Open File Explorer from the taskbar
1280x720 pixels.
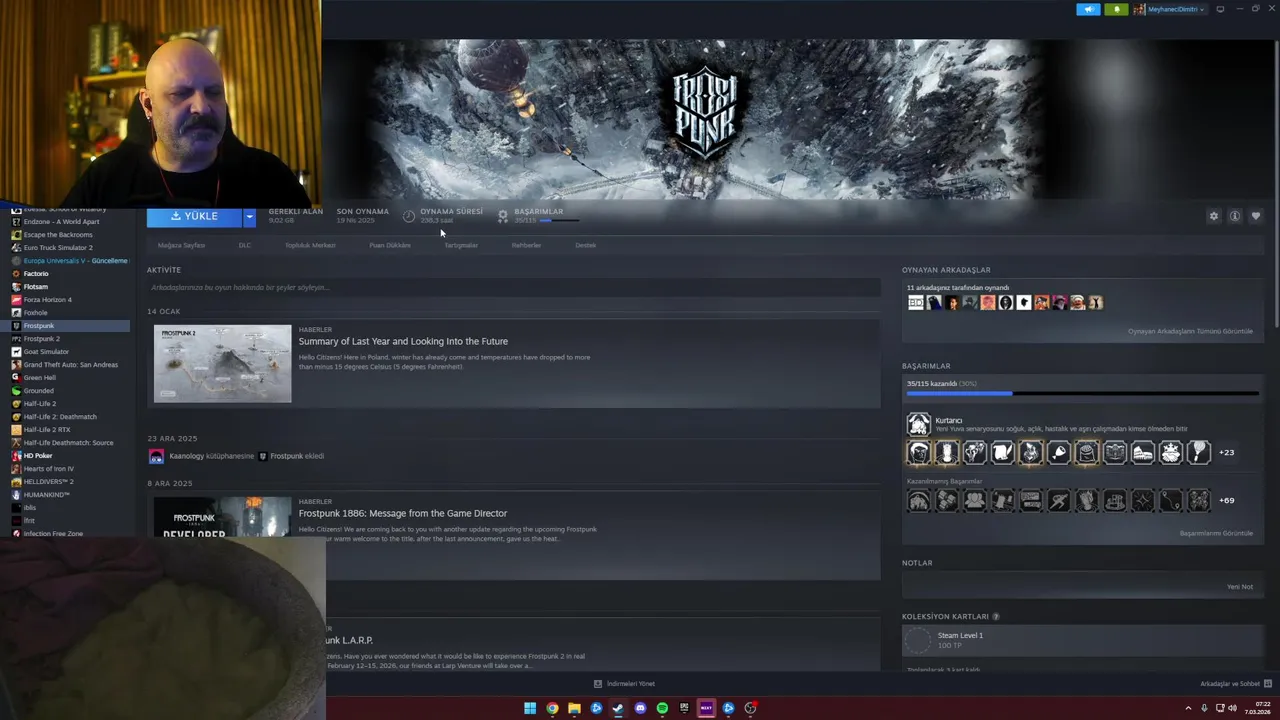click(574, 708)
